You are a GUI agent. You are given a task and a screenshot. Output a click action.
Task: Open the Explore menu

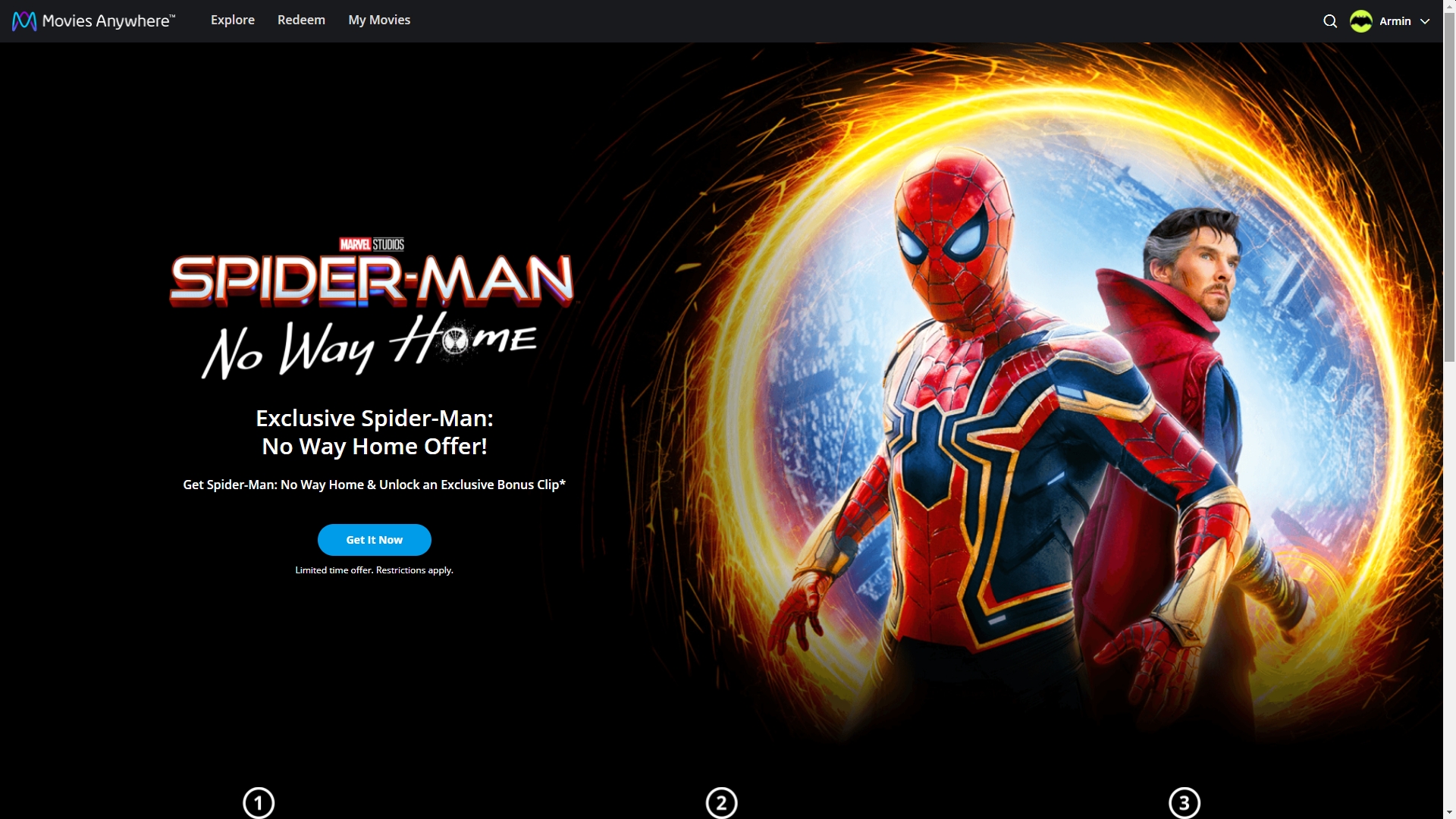click(233, 20)
